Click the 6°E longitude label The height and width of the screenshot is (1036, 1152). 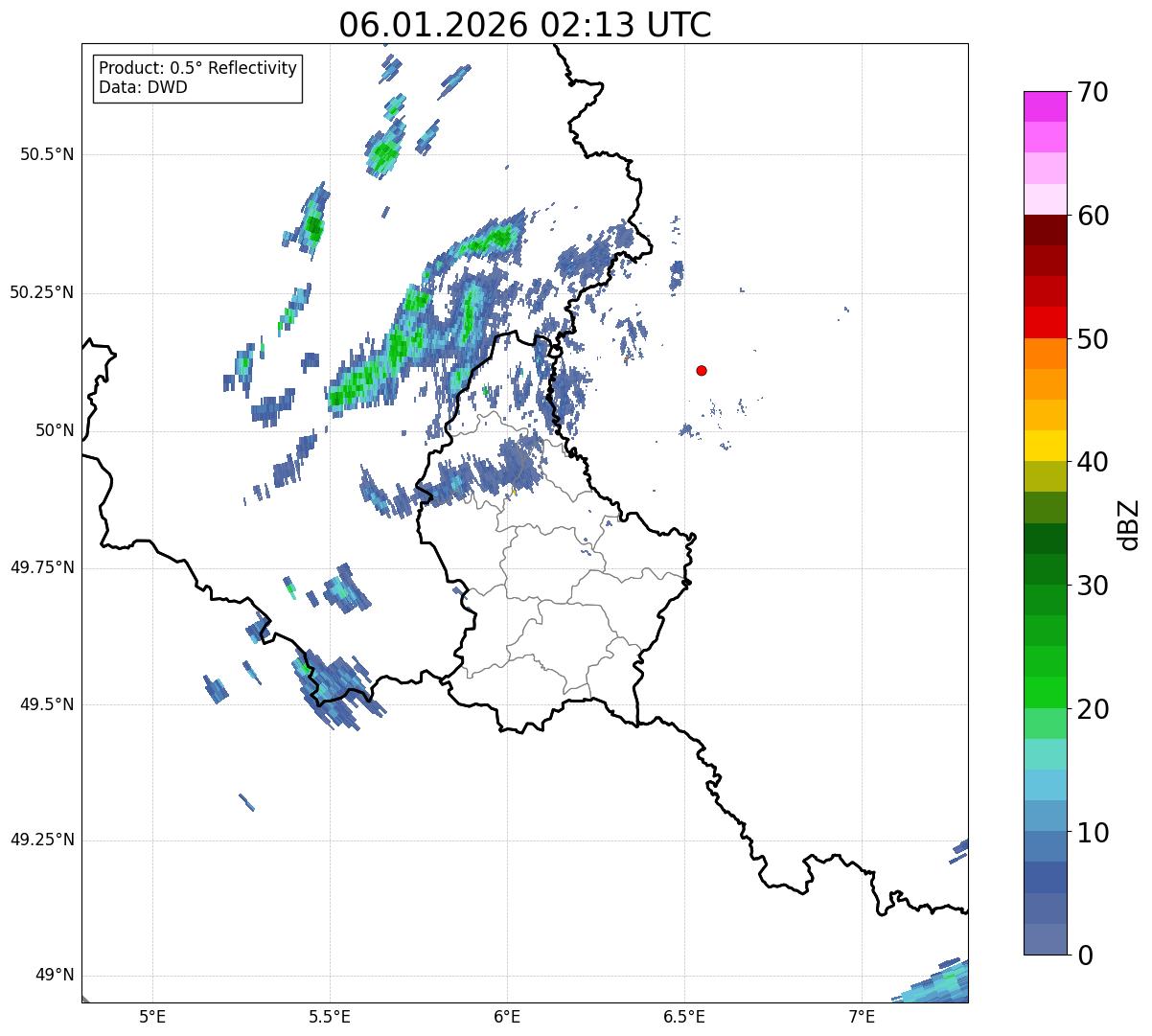coord(507,1016)
